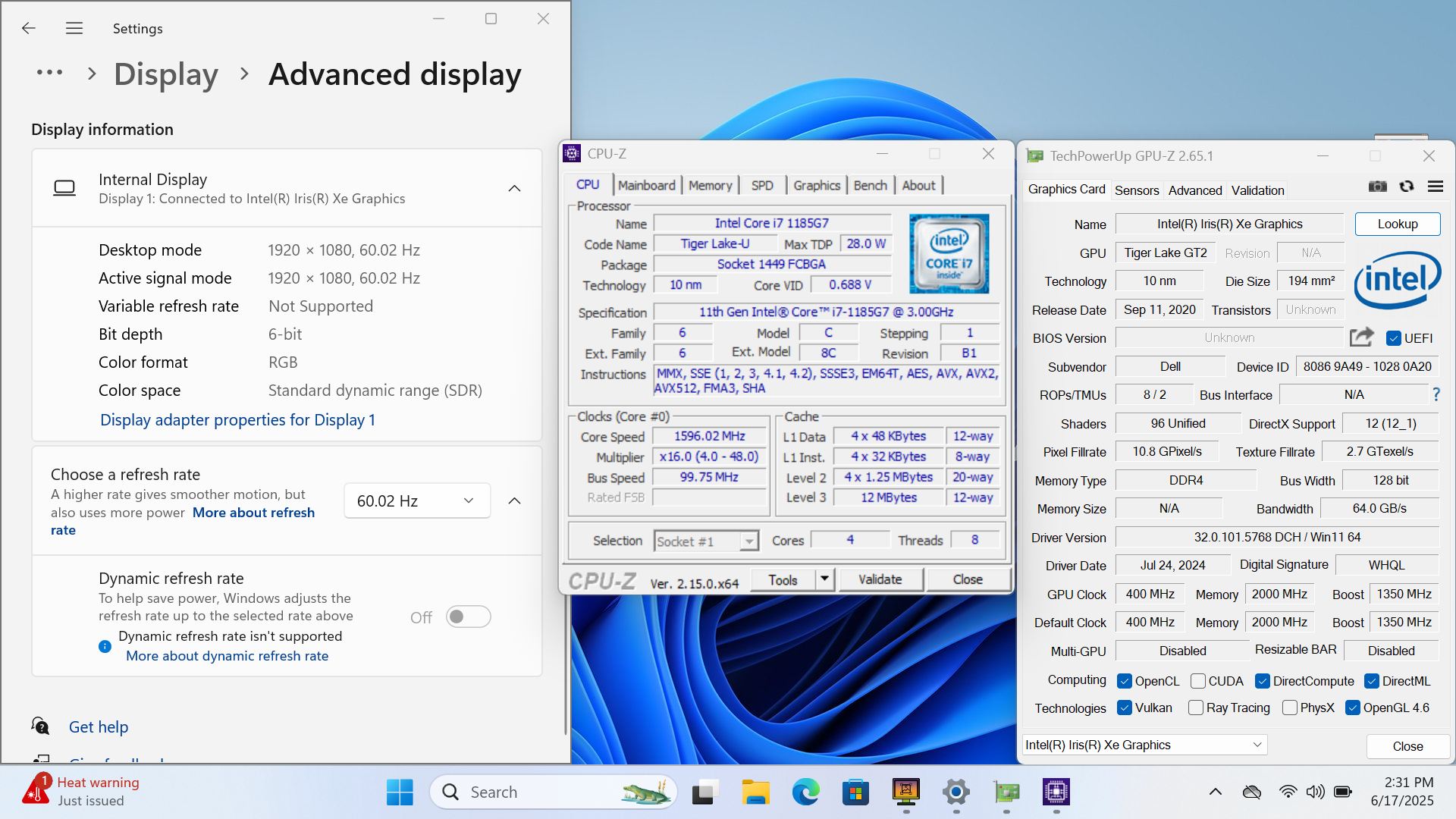Click the Intel logo in GPU-Z
1456x819 pixels.
1398,280
